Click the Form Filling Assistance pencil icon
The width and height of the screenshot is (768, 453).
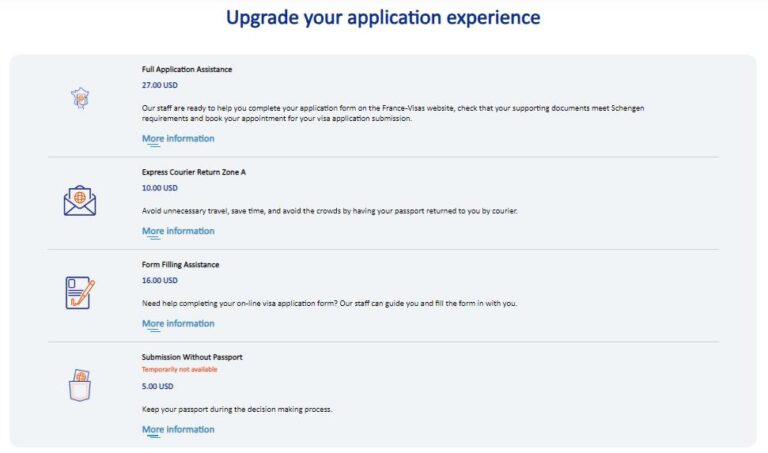[x=80, y=292]
